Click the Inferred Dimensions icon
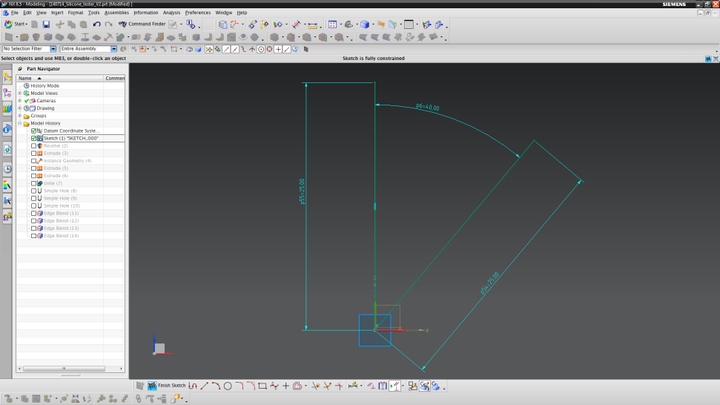Screen dimensions: 720x405 coord(352,386)
